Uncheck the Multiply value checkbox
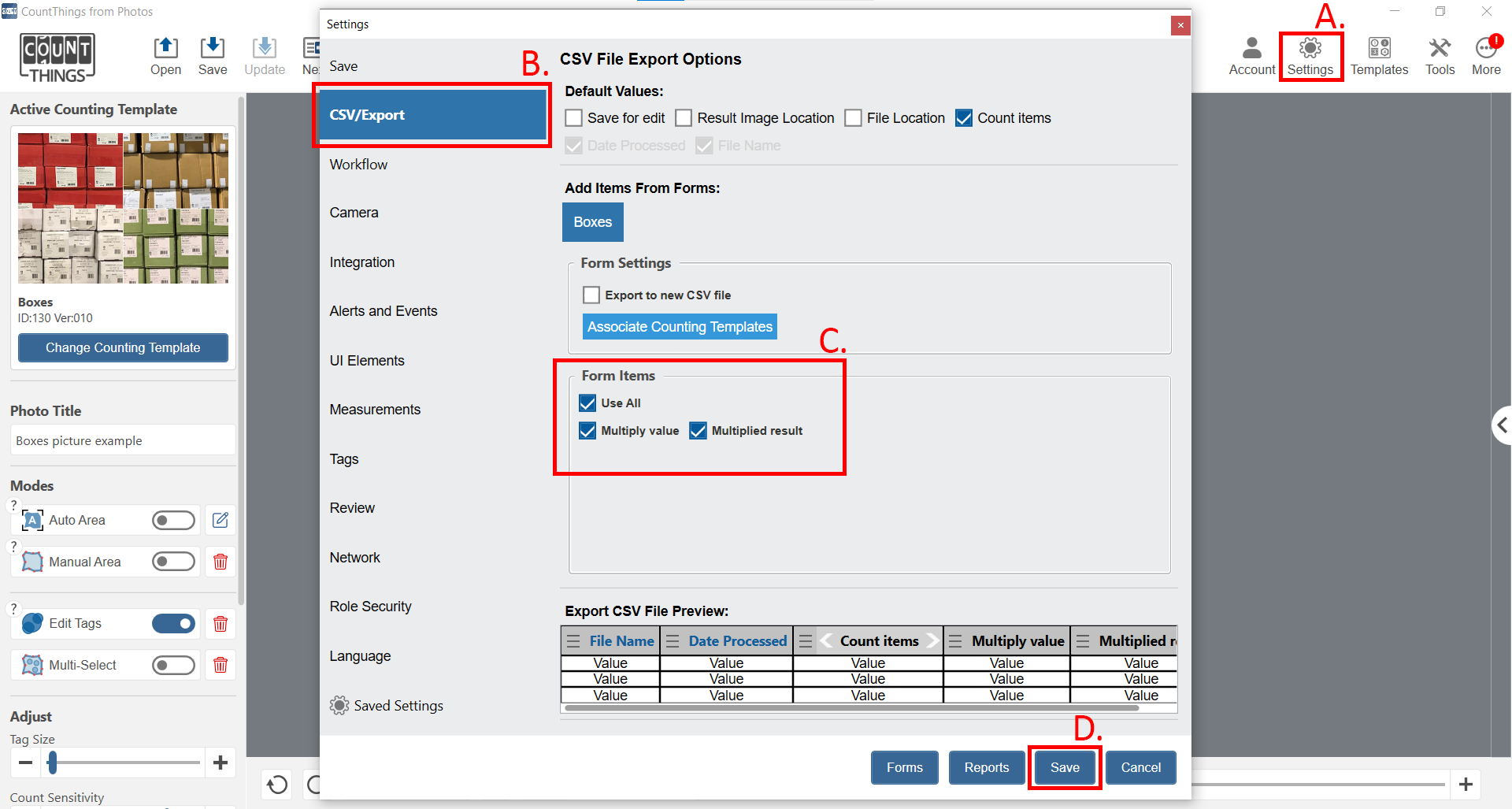Screen dimensions: 1512x809 point(587,431)
